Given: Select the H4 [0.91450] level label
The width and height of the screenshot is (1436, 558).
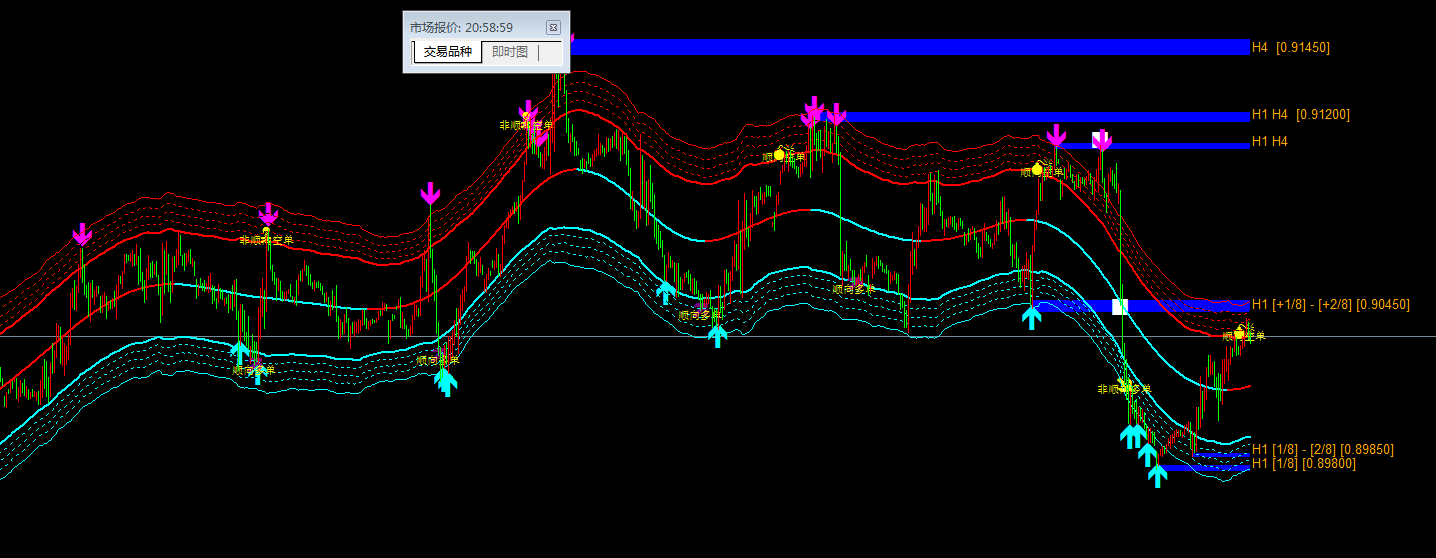Looking at the screenshot, I should pyautogui.click(x=1290, y=47).
